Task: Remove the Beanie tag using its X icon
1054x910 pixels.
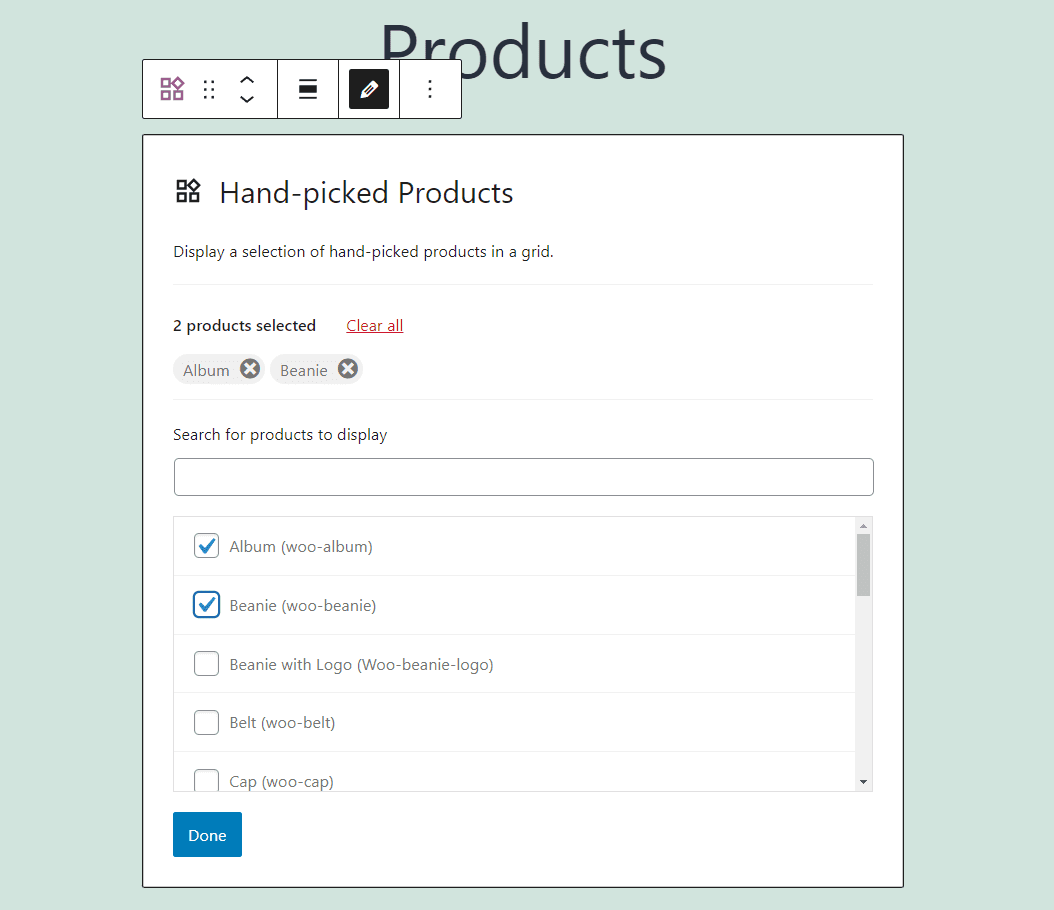Action: (347, 369)
